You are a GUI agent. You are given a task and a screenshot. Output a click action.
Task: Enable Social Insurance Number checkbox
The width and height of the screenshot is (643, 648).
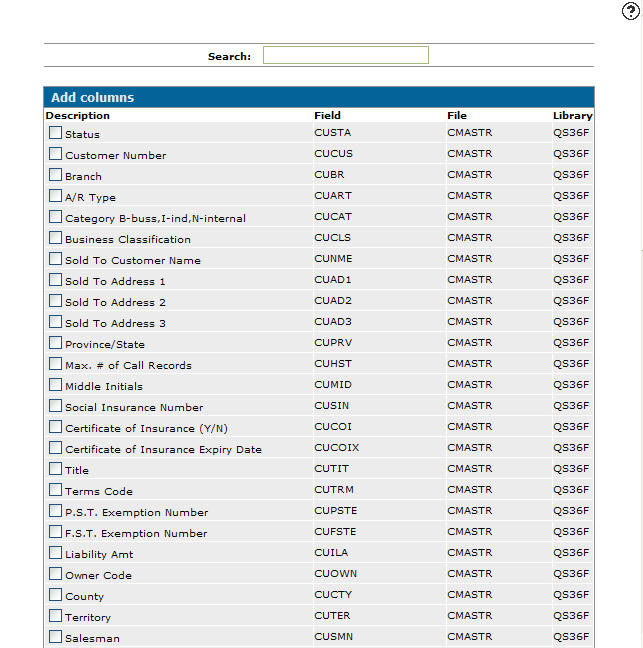coord(55,405)
